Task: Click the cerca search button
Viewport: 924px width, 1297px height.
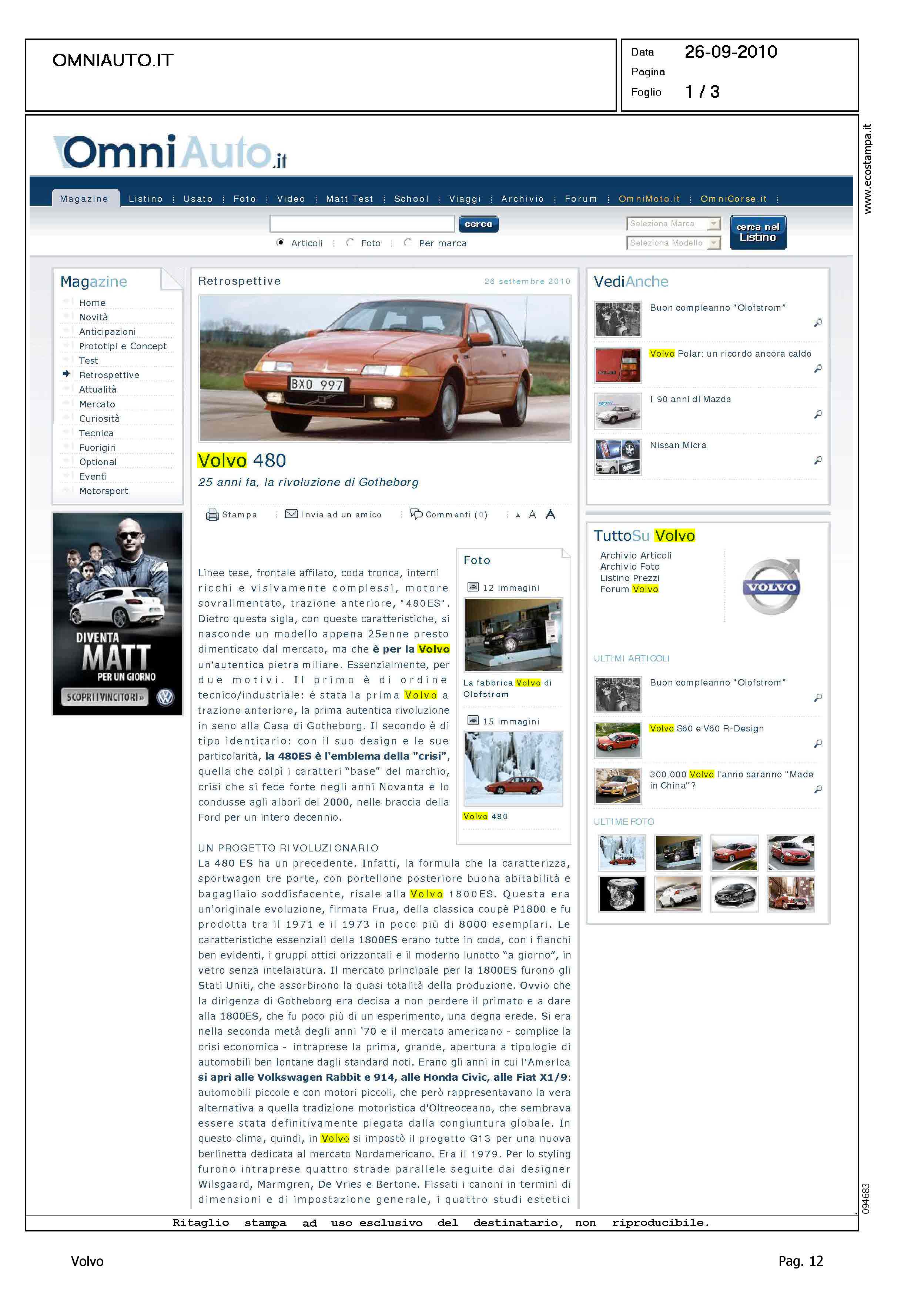Action: [x=479, y=224]
